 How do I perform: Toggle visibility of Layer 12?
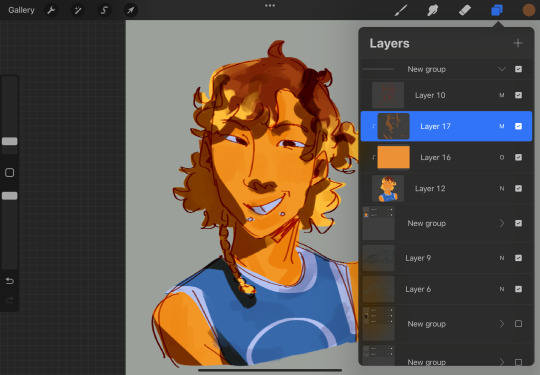(x=518, y=188)
